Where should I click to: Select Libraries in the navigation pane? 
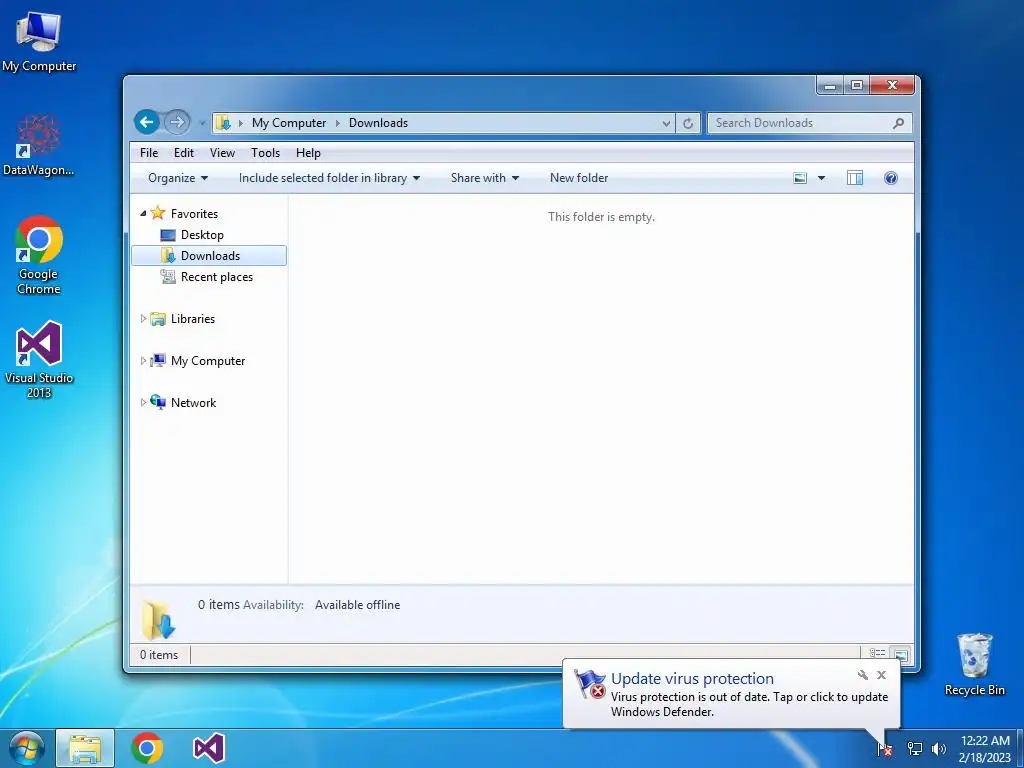click(193, 319)
